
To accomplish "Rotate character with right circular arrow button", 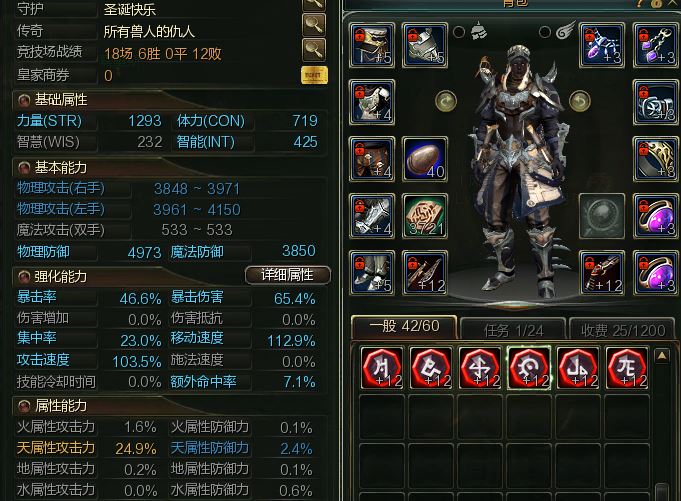I will 580,101.
